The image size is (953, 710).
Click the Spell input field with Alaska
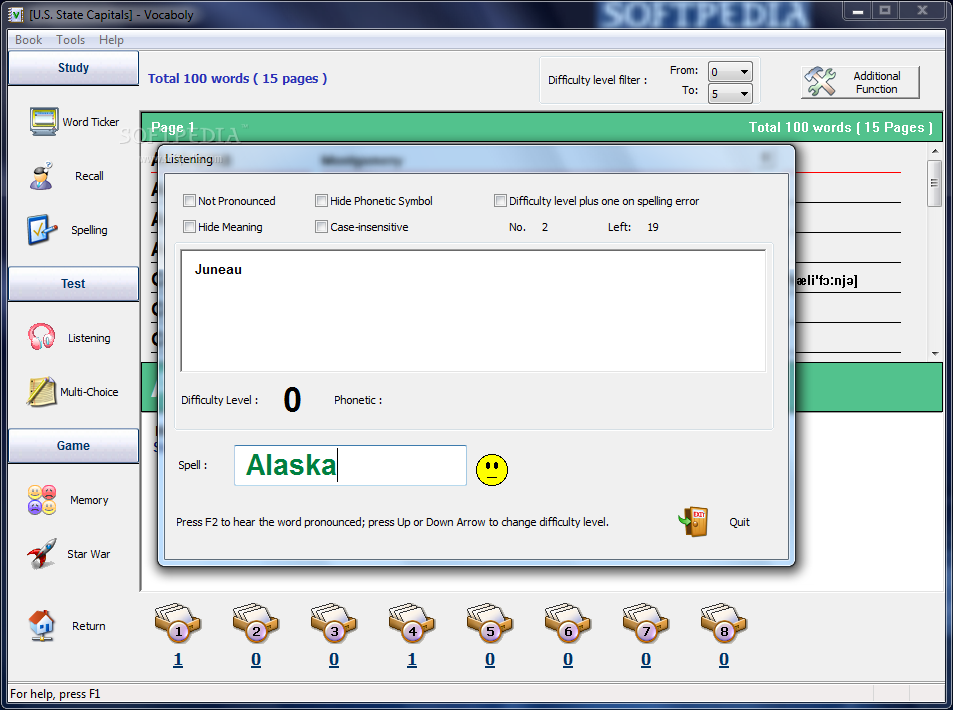point(350,465)
